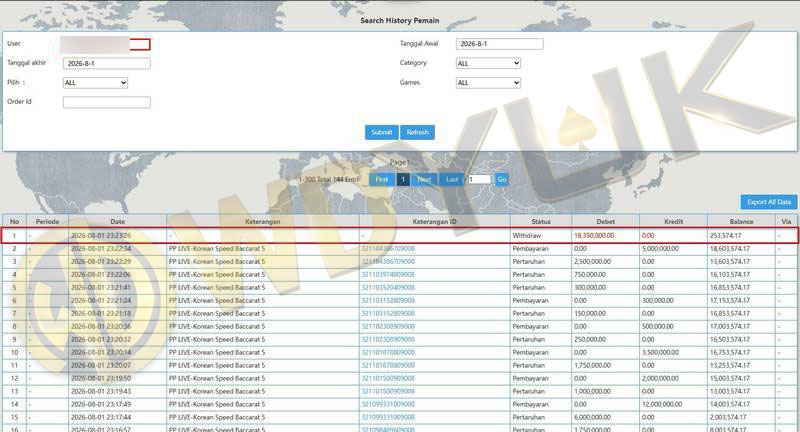
Task: Click the Tanggal Awal date field
Action: pyautogui.click(x=499, y=44)
